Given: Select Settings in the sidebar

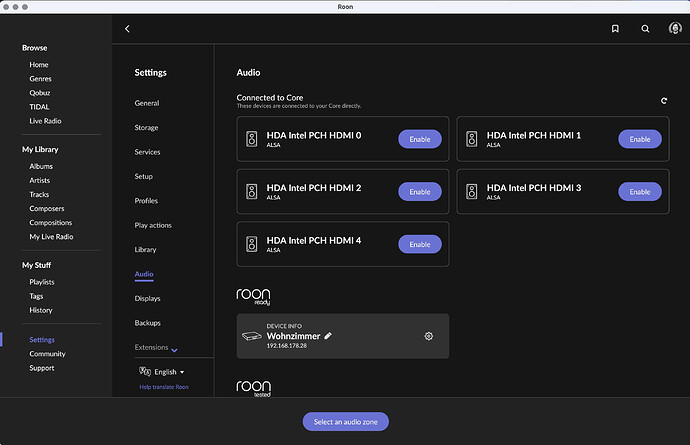Looking at the screenshot, I should pos(42,340).
